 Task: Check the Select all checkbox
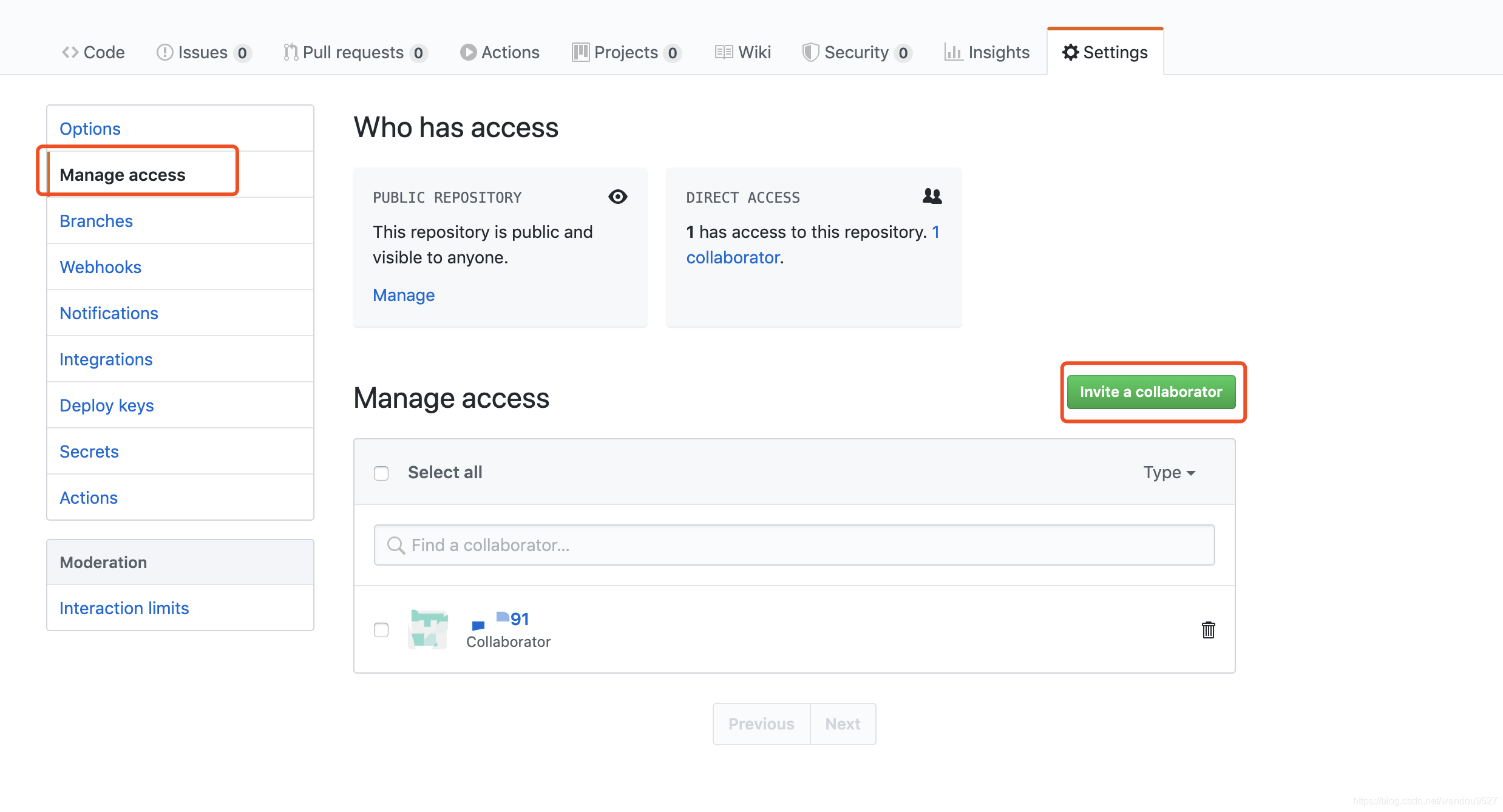[381, 473]
